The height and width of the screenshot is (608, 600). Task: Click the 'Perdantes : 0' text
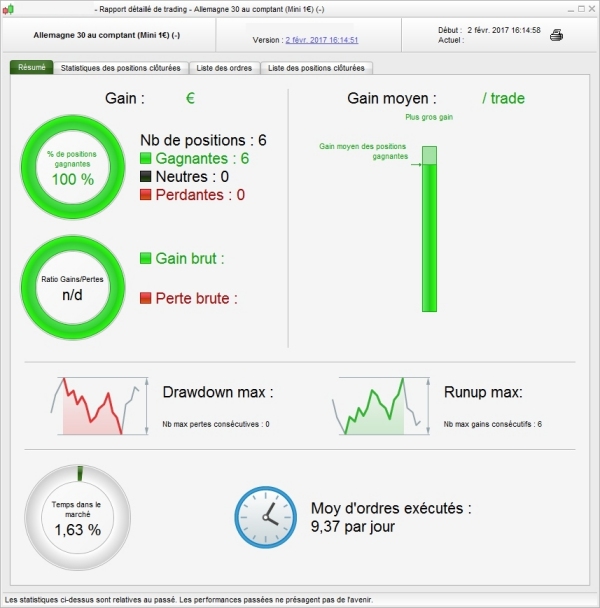tap(200, 195)
